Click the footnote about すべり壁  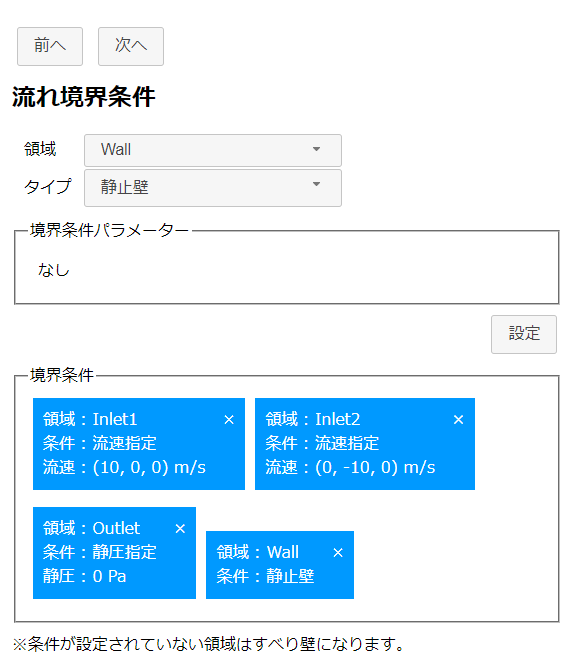208,644
